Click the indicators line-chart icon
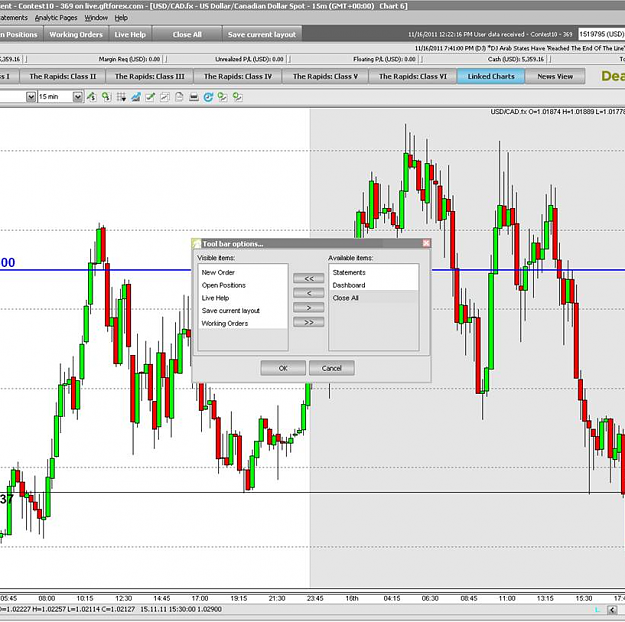 [x=165, y=97]
